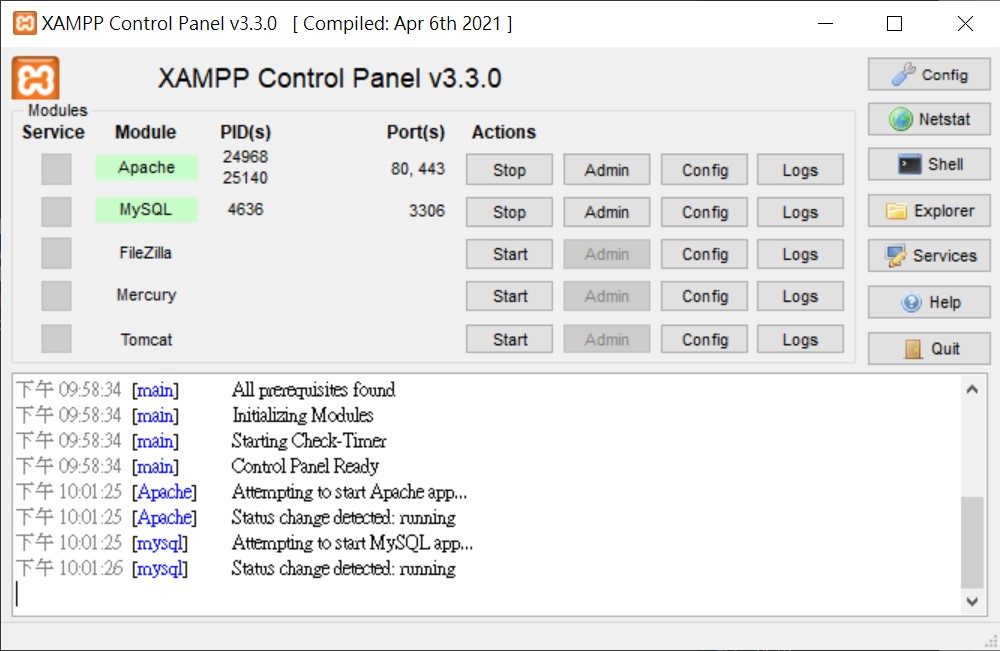Click the log panel scrollbar thumb
The height and width of the screenshot is (651, 1000).
pos(972,542)
